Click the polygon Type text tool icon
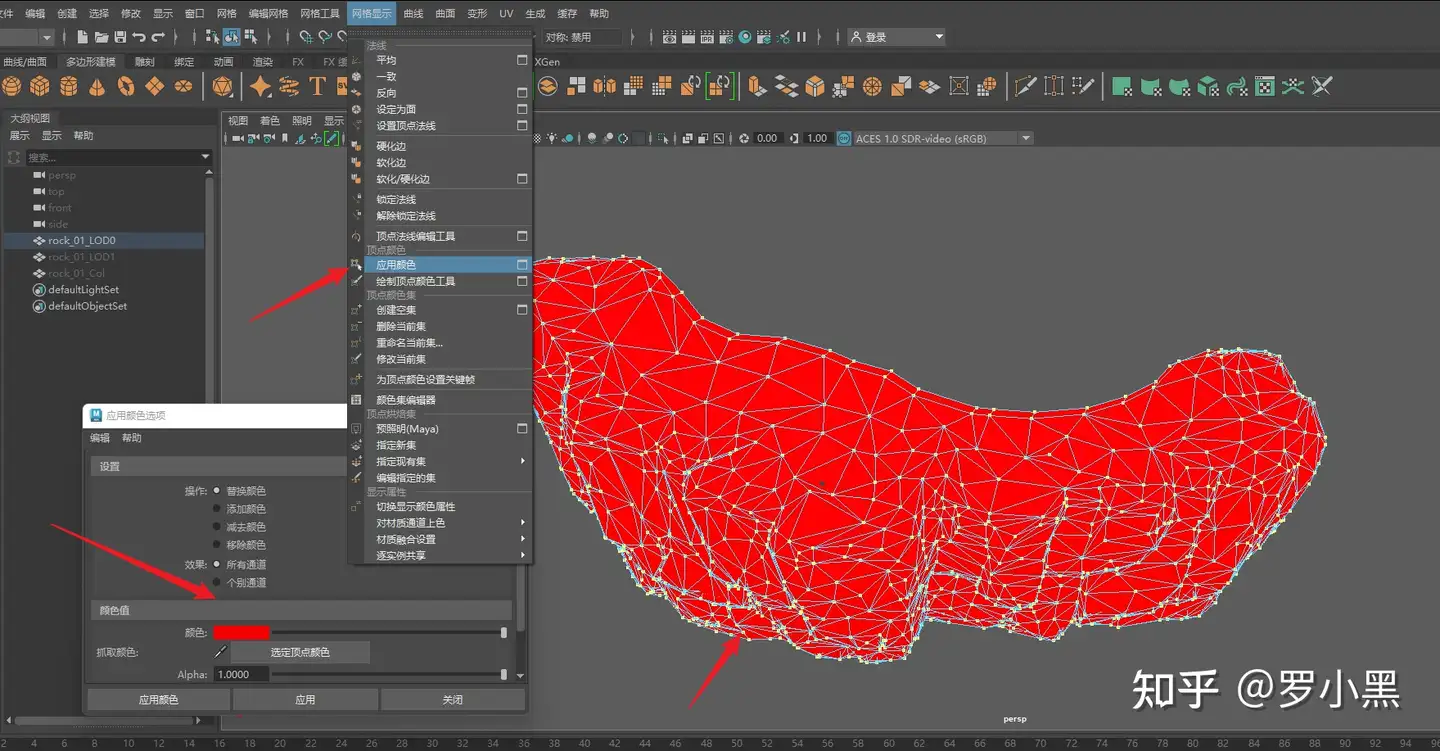The height and width of the screenshot is (751, 1440). click(x=317, y=87)
